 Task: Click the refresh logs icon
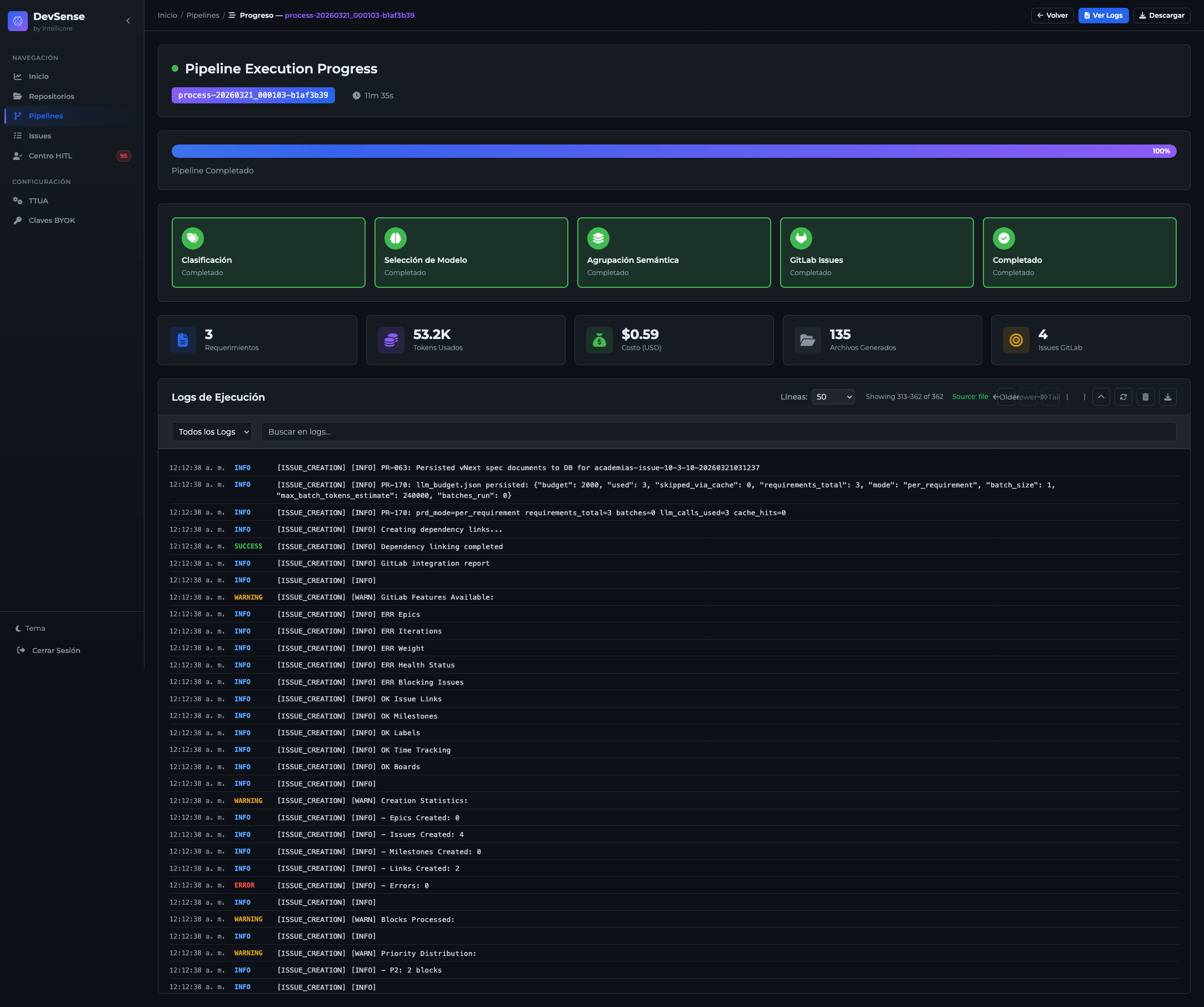click(1122, 397)
